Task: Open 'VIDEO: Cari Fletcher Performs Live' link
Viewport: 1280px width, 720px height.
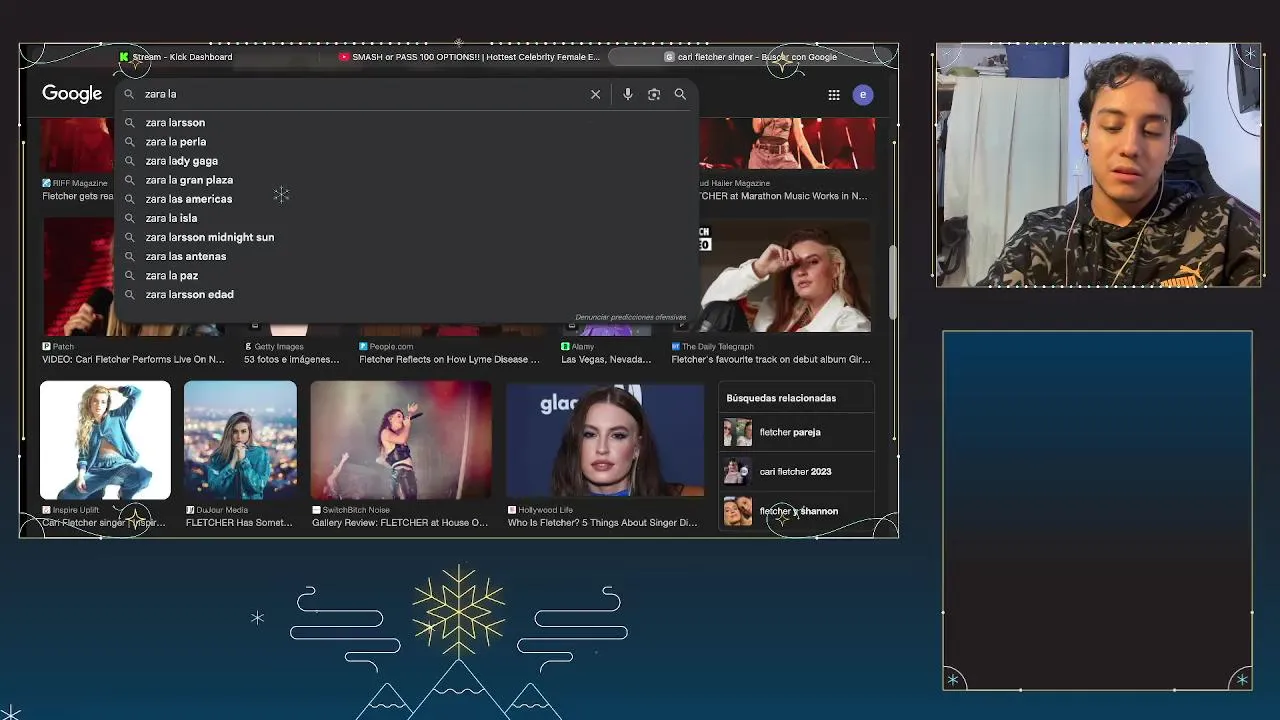Action: (x=134, y=360)
